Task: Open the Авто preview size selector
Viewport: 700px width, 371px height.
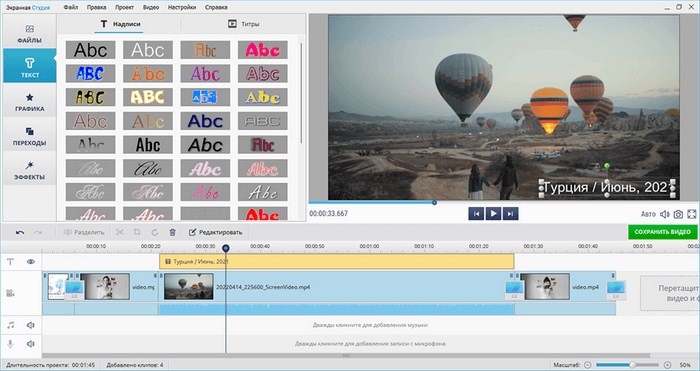Action: click(648, 214)
